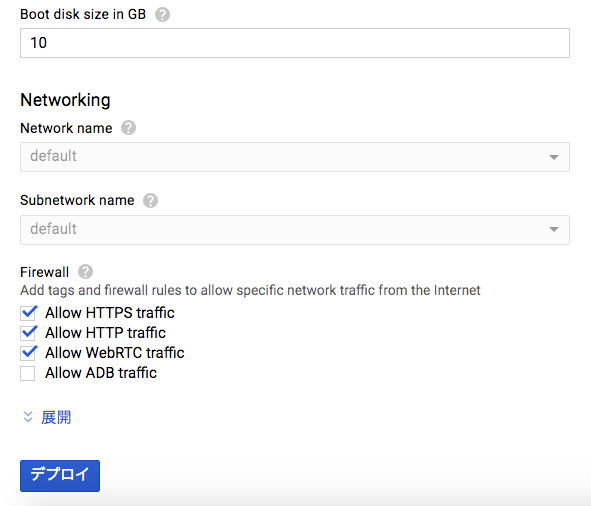Click the Allow HTTPS traffic label

[110, 313]
